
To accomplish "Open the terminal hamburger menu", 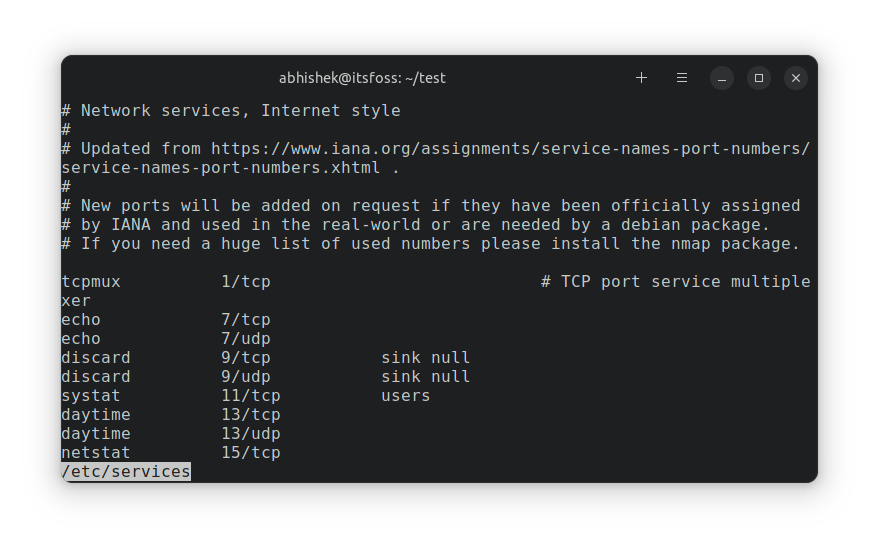I will (682, 78).
